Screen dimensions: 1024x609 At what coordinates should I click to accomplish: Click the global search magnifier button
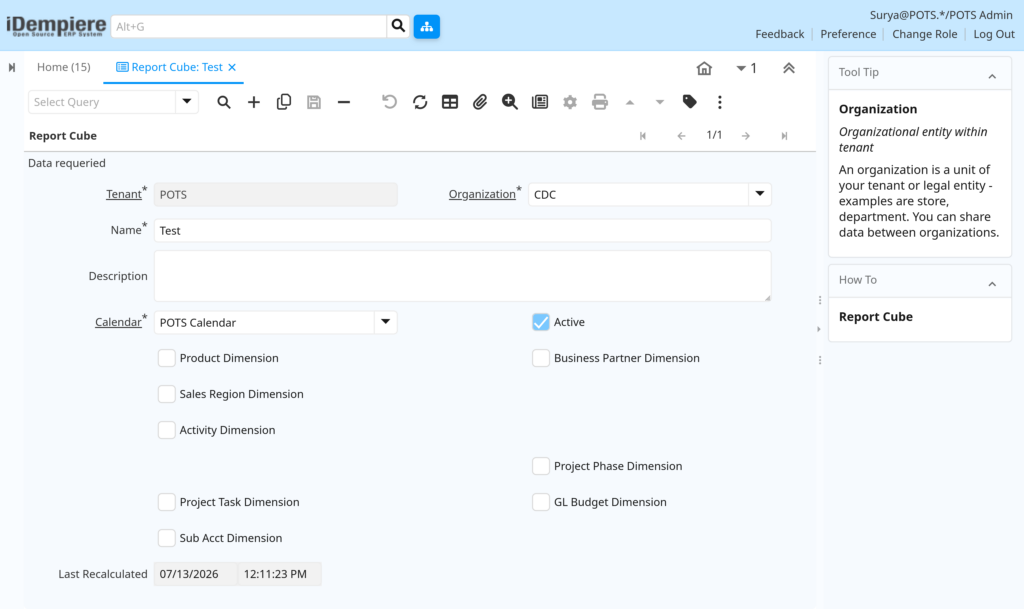tap(398, 26)
